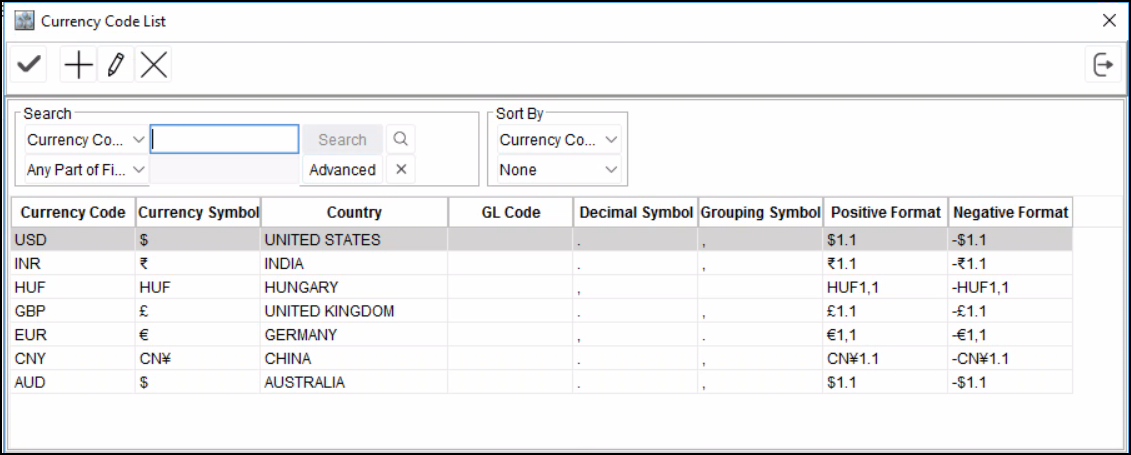Sort by the Country column header
Screen dimensions: 1131x455
[x=353, y=212]
